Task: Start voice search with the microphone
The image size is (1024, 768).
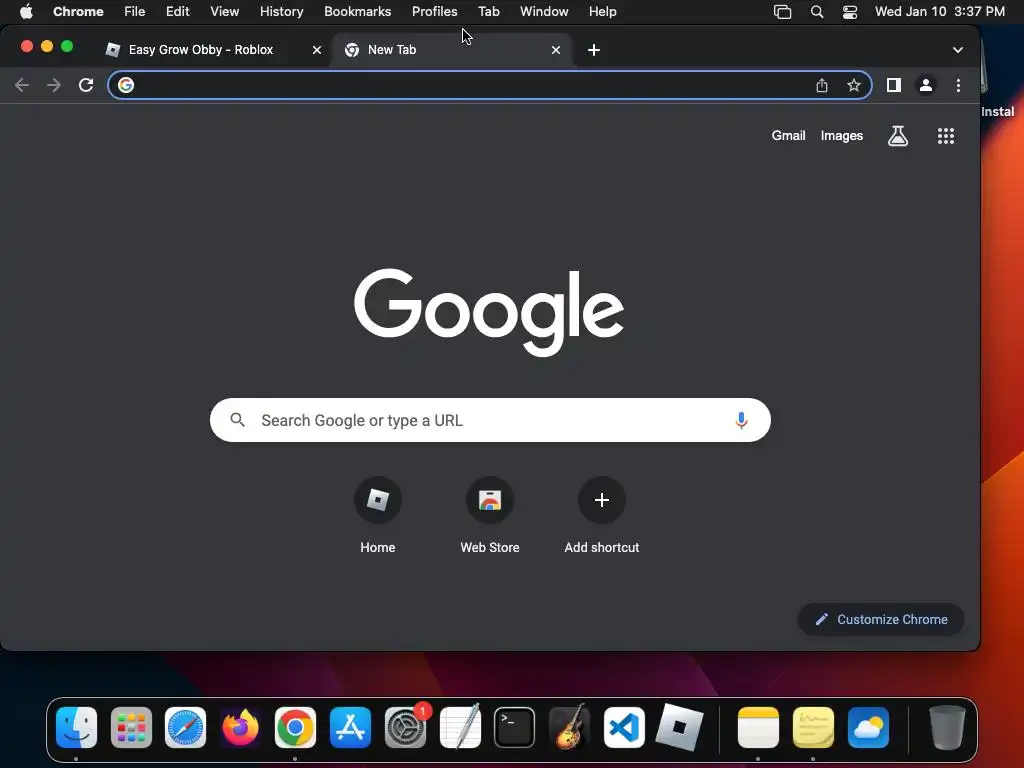Action: click(741, 420)
